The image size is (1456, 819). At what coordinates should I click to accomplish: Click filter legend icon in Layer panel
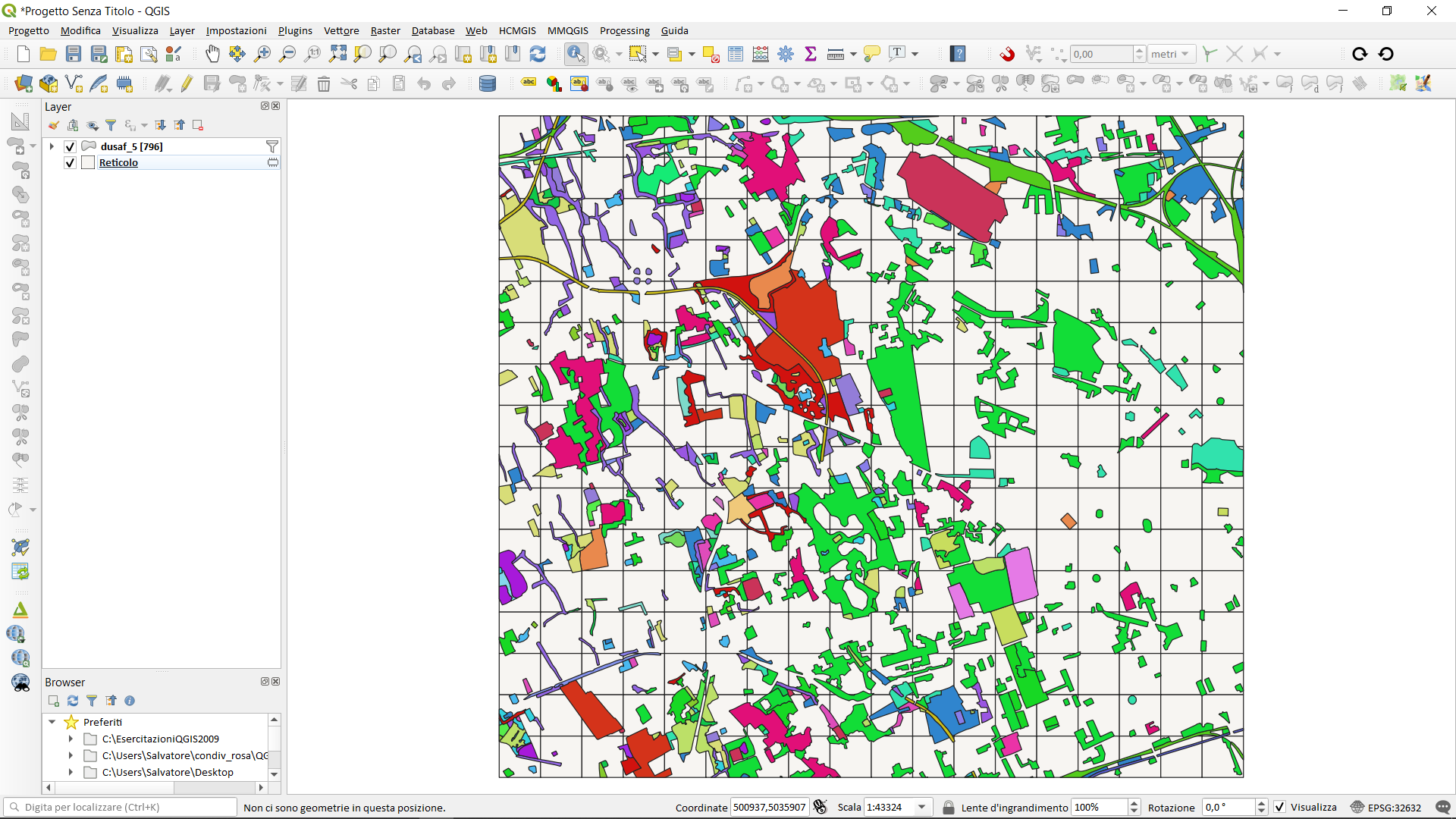111,125
